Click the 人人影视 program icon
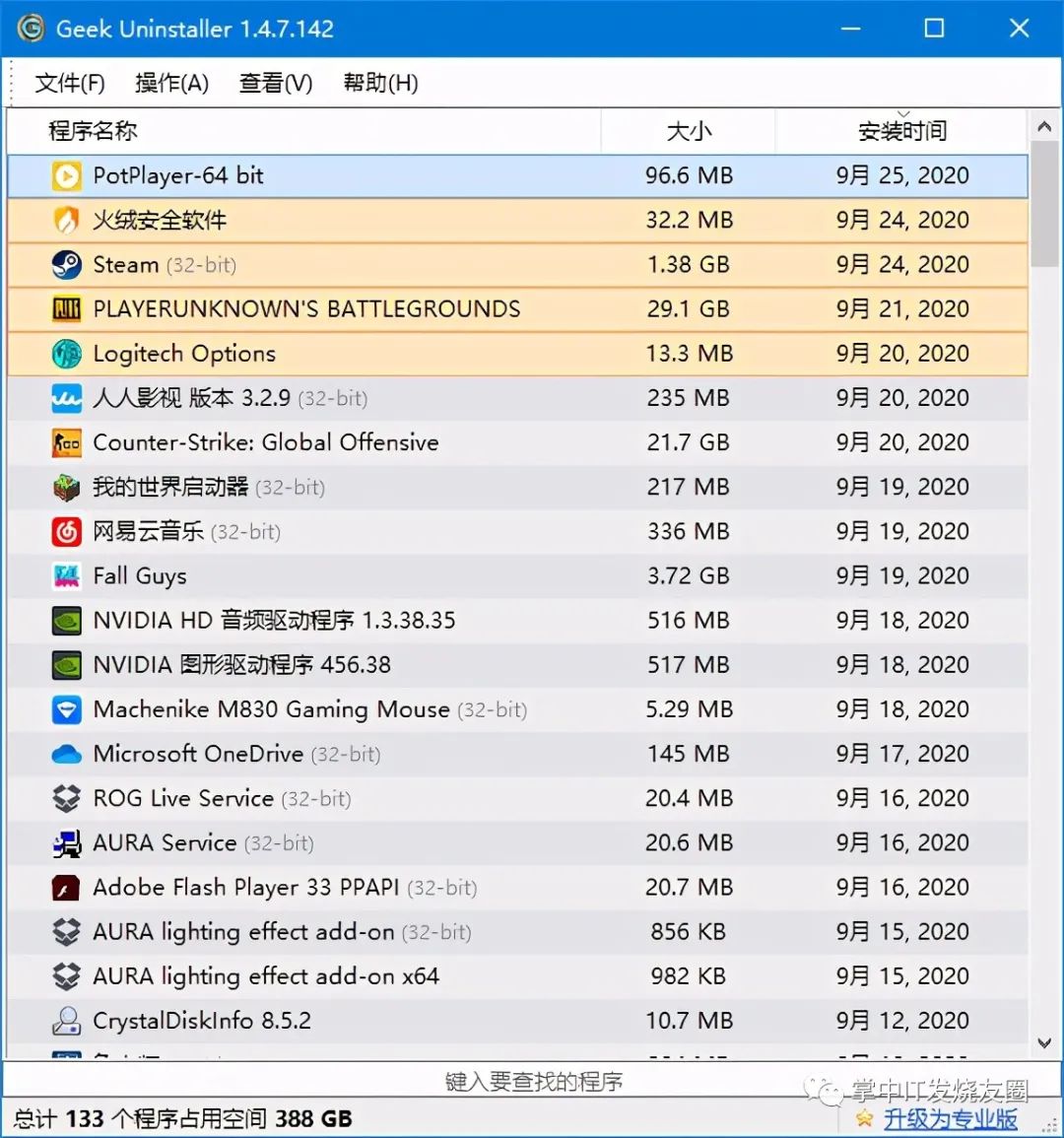Screen dimensions: 1064x1138 [67, 398]
